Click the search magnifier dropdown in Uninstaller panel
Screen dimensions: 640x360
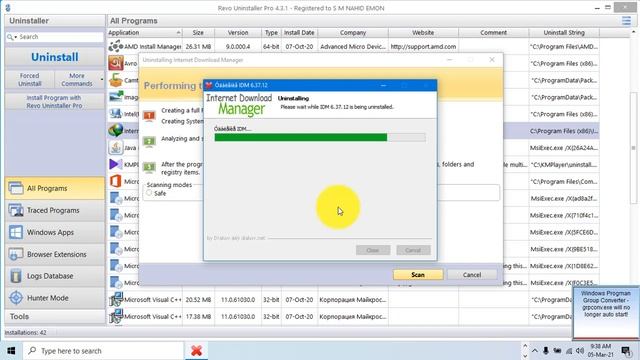click(12, 37)
